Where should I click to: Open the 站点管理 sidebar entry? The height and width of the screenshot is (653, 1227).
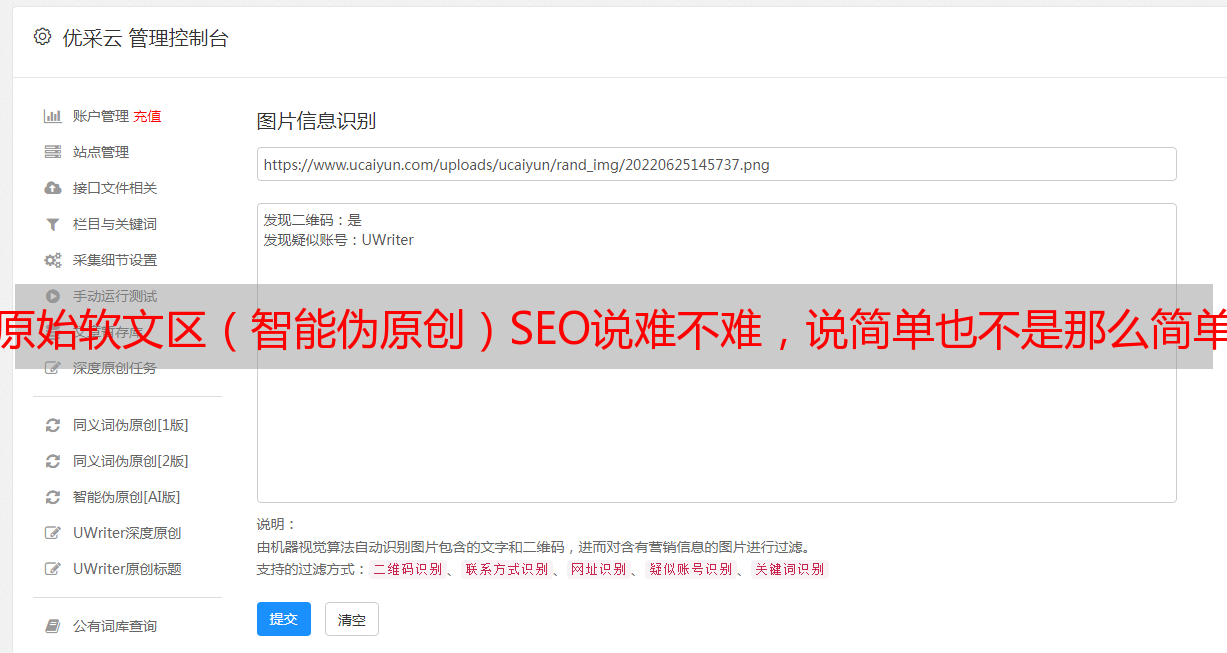101,152
